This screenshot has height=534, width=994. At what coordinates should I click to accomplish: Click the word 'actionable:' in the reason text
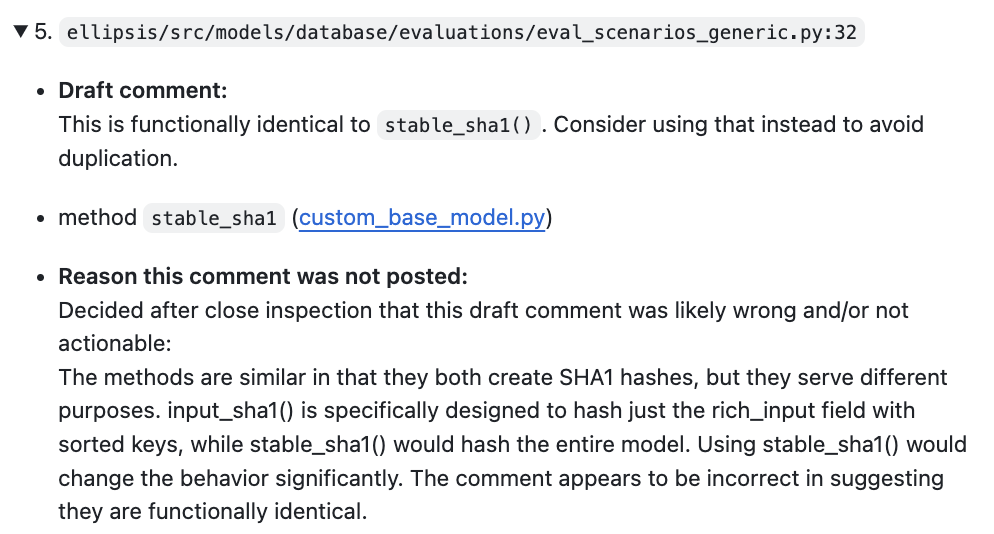tap(115, 343)
